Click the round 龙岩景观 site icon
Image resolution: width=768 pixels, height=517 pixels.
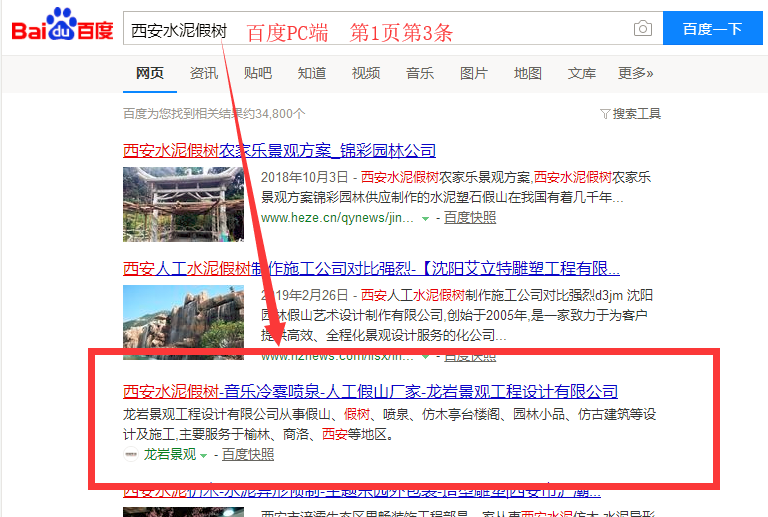tap(131, 455)
